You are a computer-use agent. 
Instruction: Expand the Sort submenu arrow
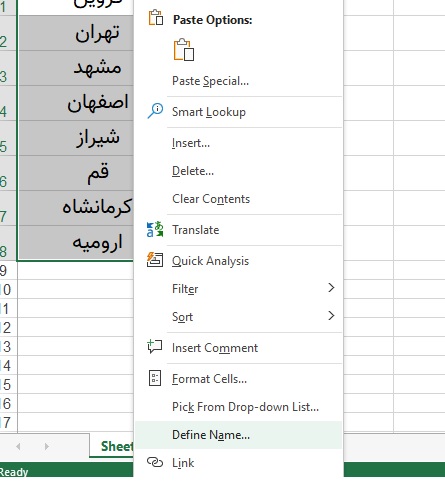(331, 316)
